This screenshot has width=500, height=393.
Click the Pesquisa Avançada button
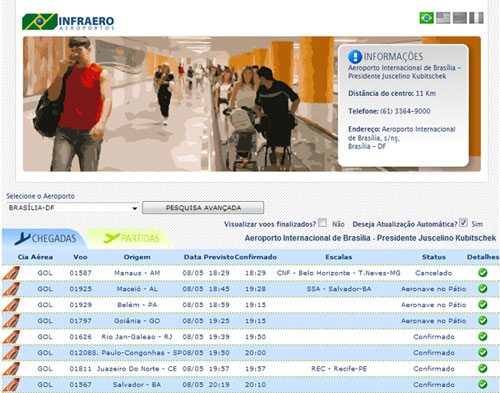click(203, 208)
